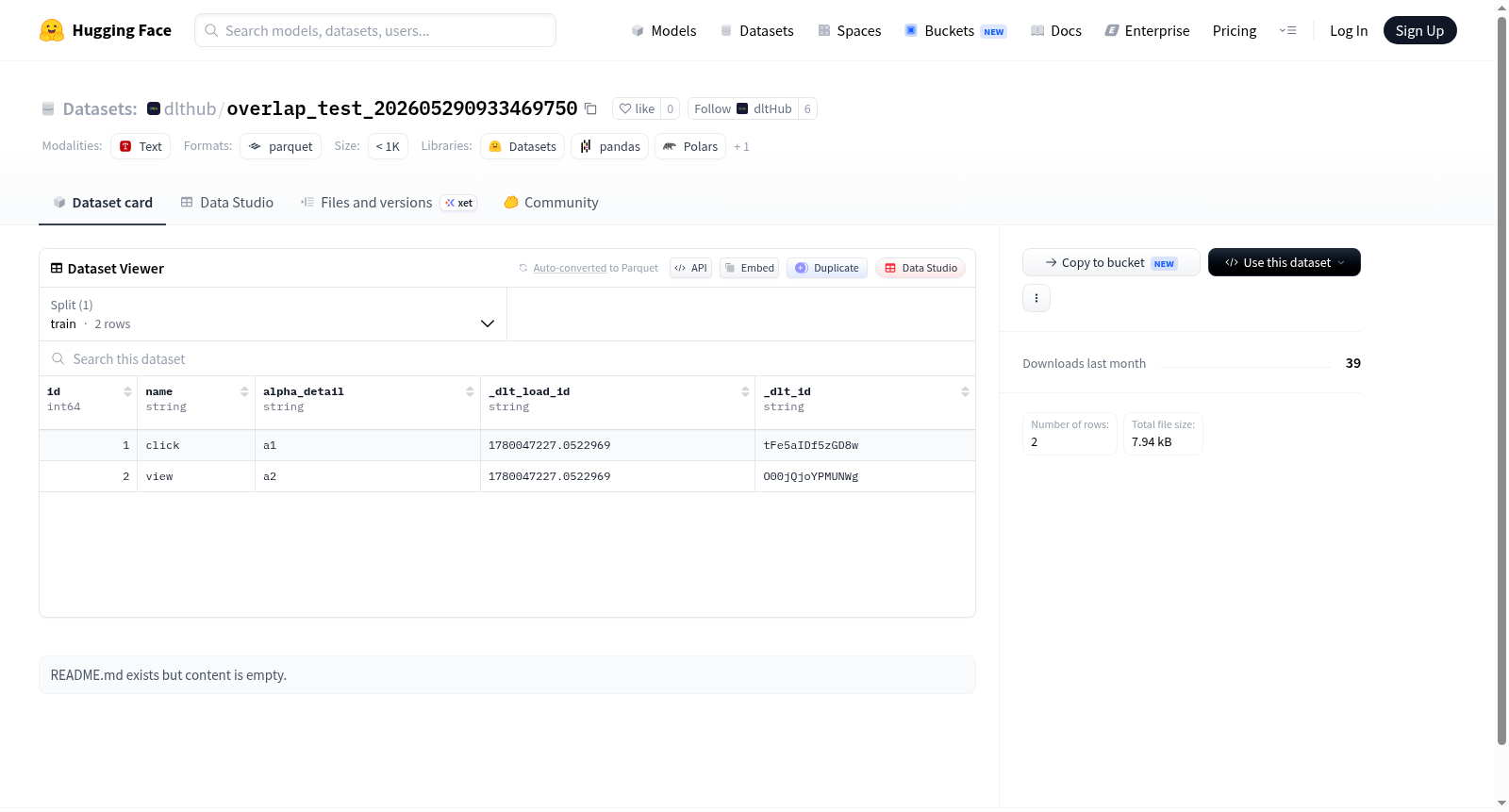
Task: Click the like count 0
Action: tap(671, 108)
